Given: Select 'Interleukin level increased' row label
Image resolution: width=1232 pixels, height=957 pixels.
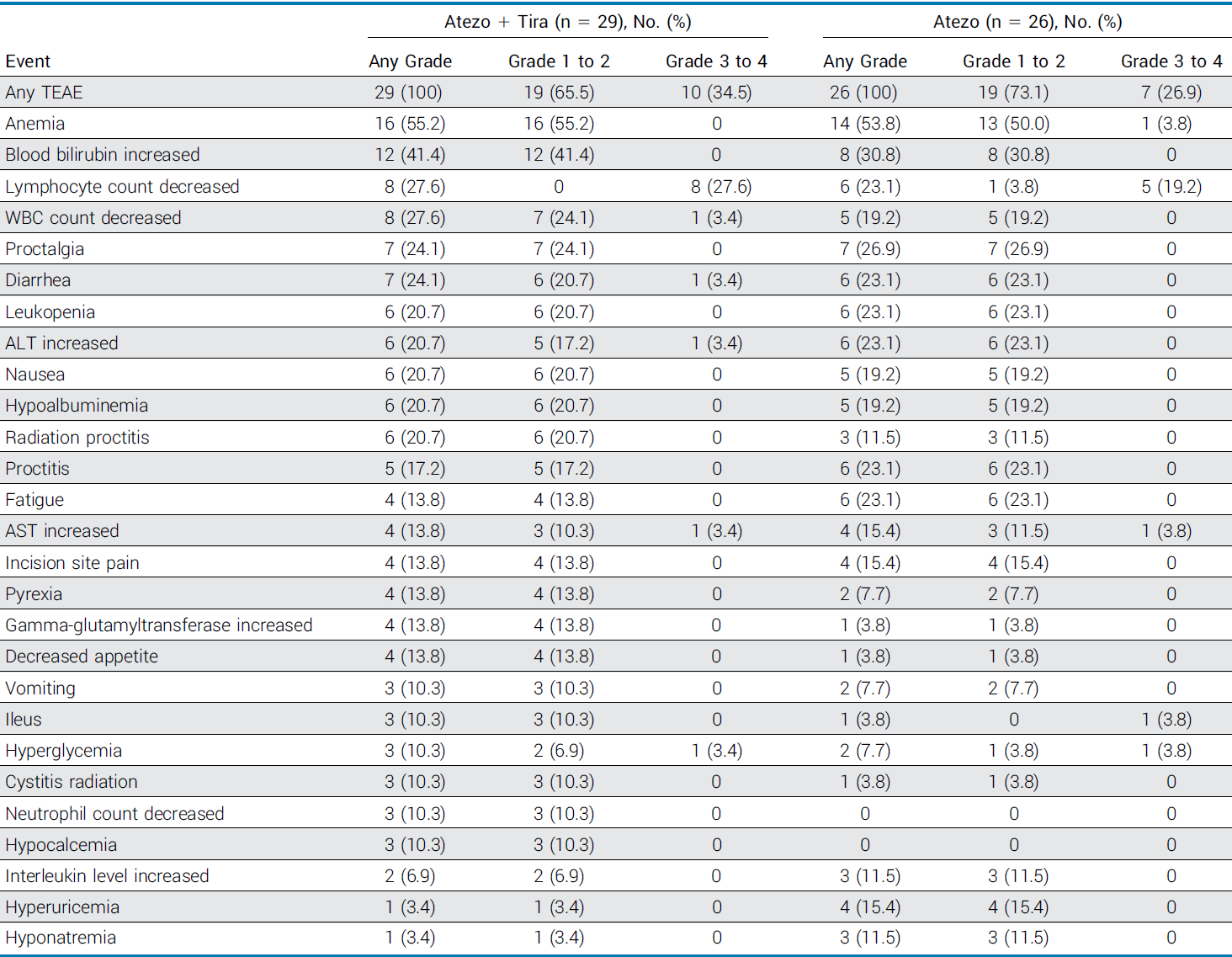Looking at the screenshot, I should click(x=107, y=876).
